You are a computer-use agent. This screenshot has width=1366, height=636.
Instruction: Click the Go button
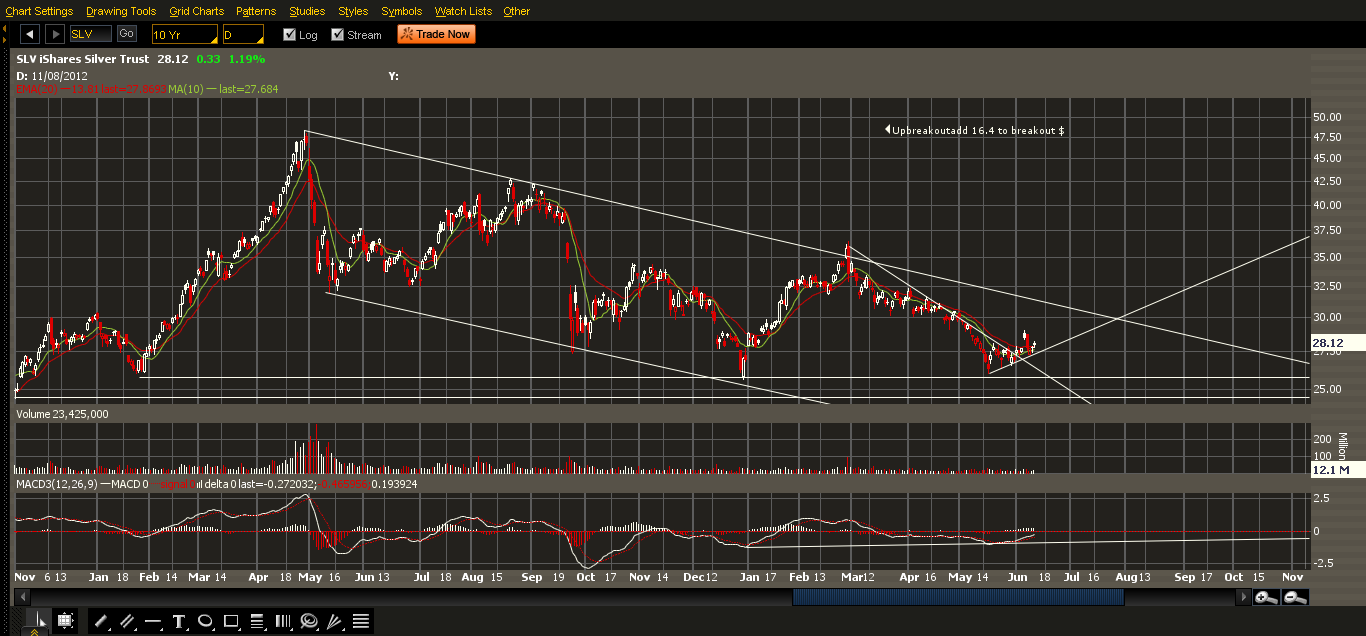pos(127,34)
